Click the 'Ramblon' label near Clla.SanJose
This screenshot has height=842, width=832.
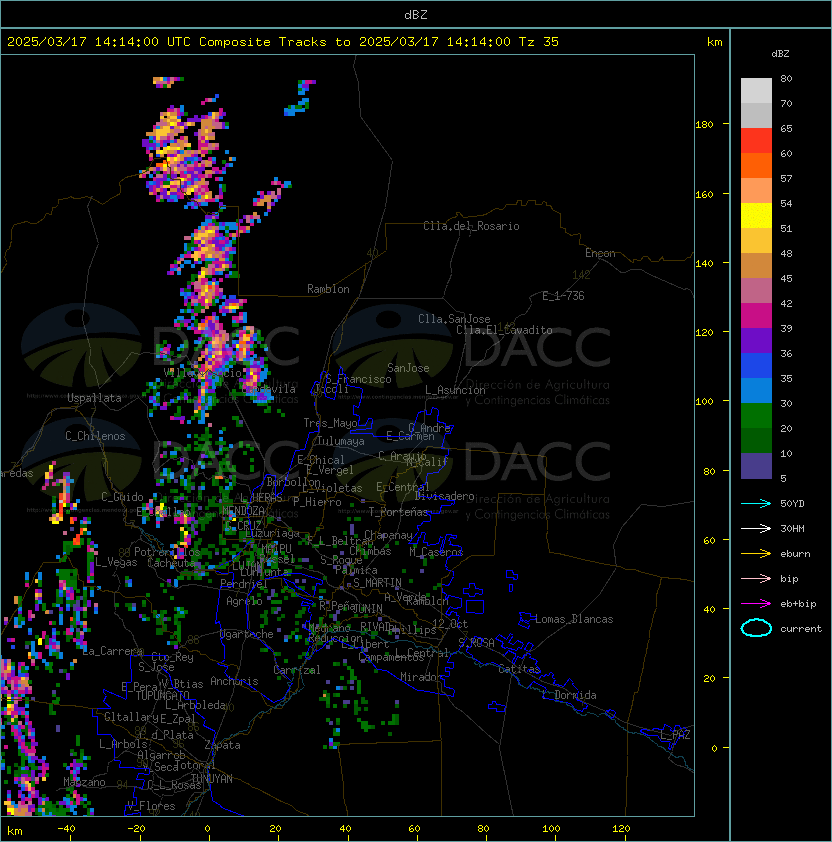[328, 289]
